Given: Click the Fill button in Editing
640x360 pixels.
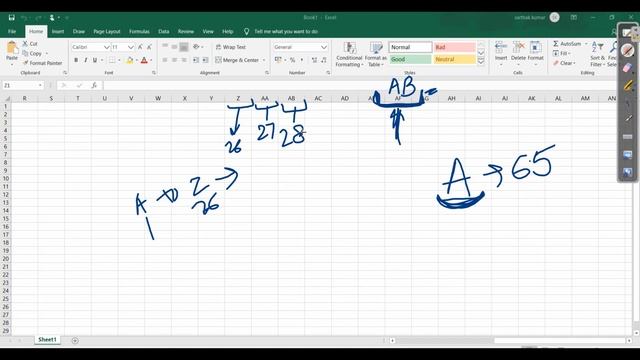Looking at the screenshot, I should point(562,53).
